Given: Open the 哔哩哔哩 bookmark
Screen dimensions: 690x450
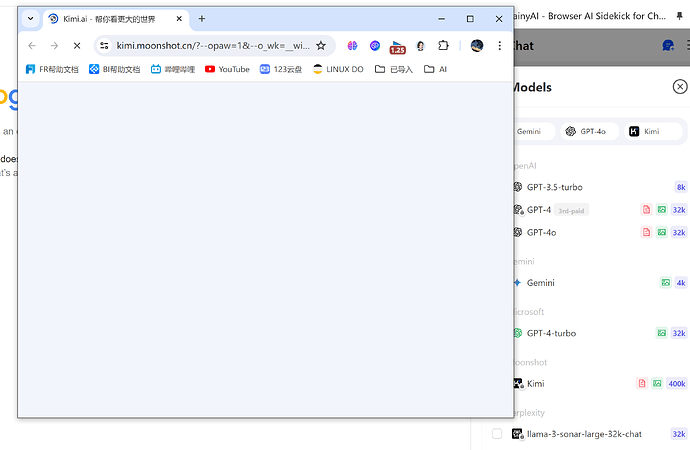Looking at the screenshot, I should [x=172, y=69].
